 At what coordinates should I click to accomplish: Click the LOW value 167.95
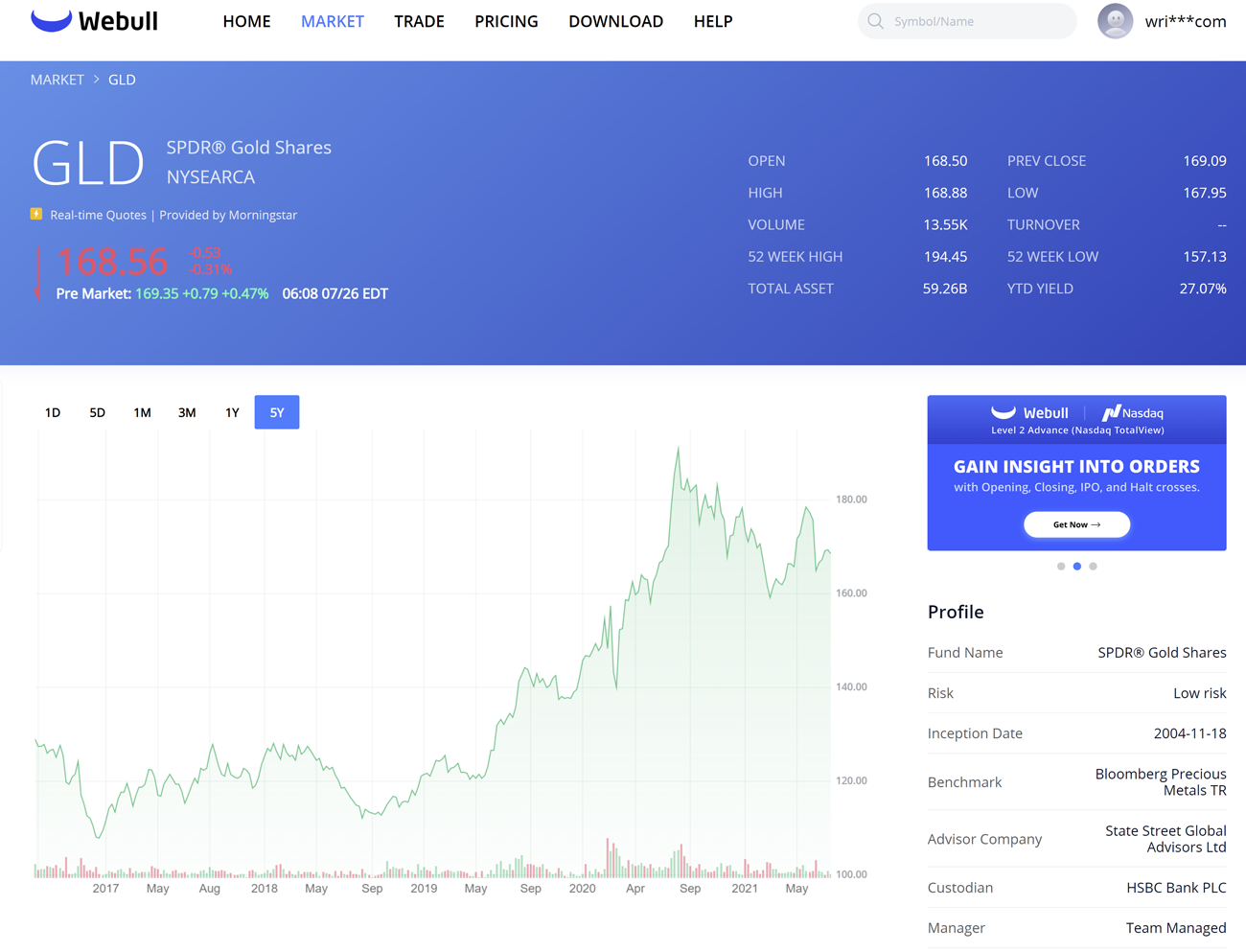tap(1205, 193)
